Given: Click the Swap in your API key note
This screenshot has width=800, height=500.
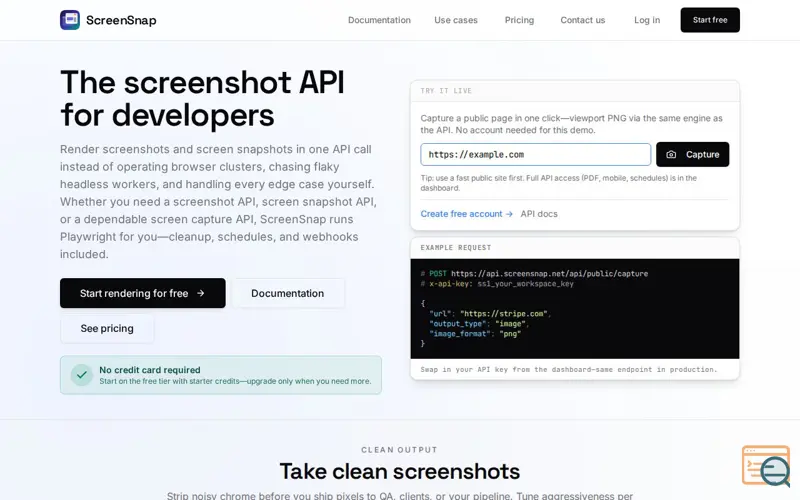Looking at the screenshot, I should (568, 369).
